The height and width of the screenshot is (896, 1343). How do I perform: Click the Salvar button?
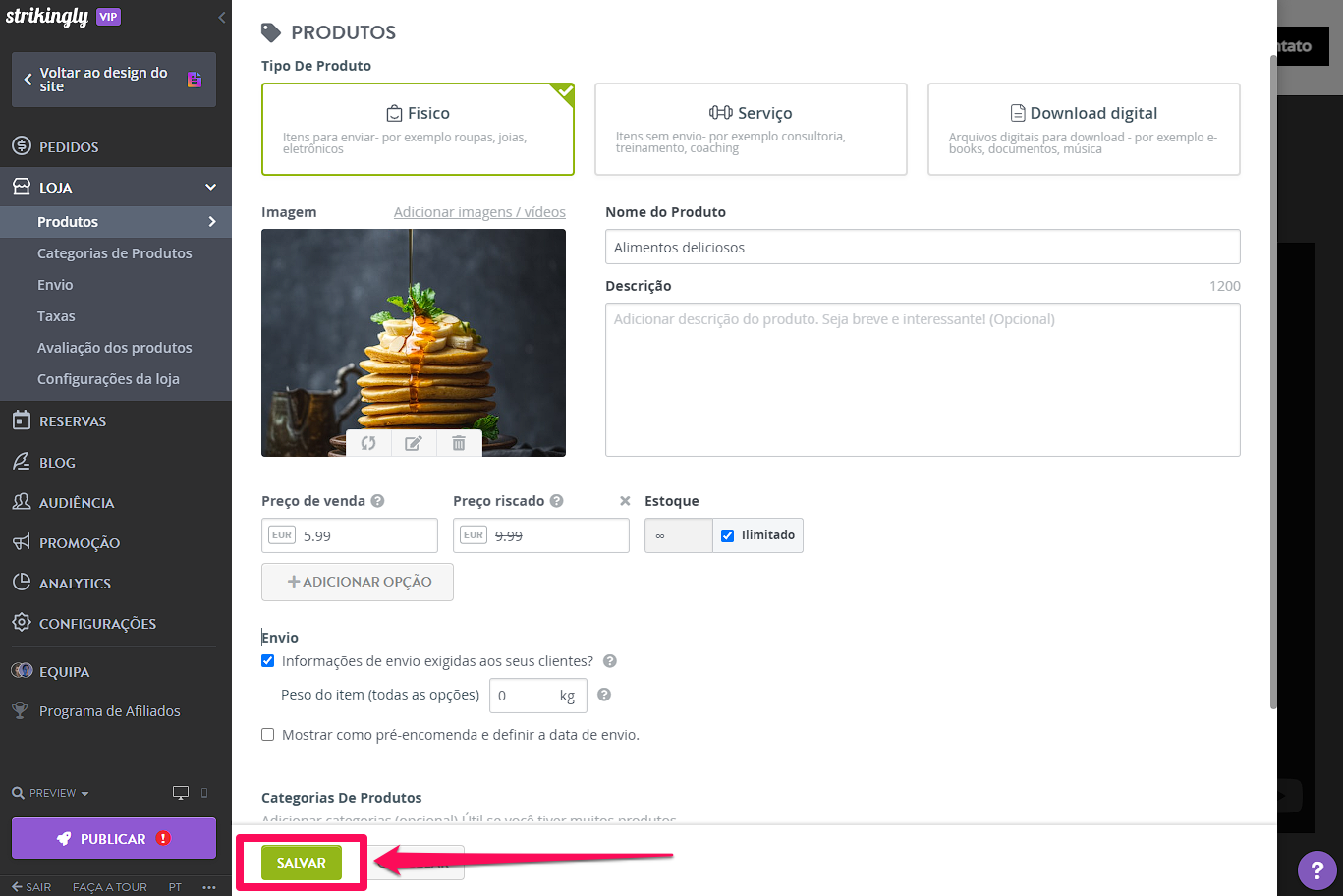pos(301,863)
